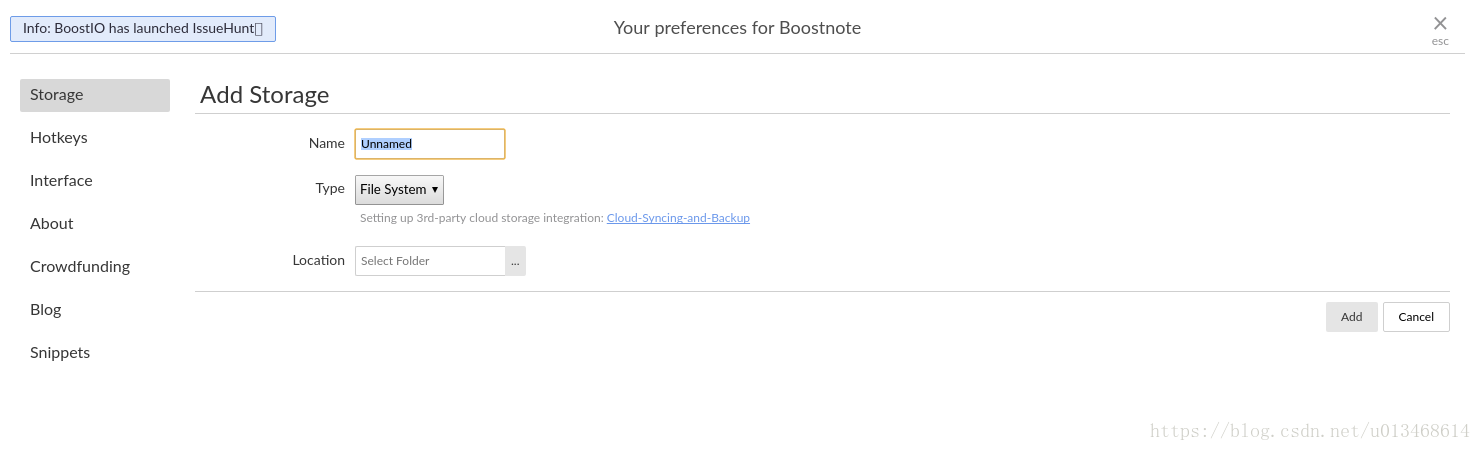
Task: Click the external link icon in Info banner
Action: click(259, 29)
